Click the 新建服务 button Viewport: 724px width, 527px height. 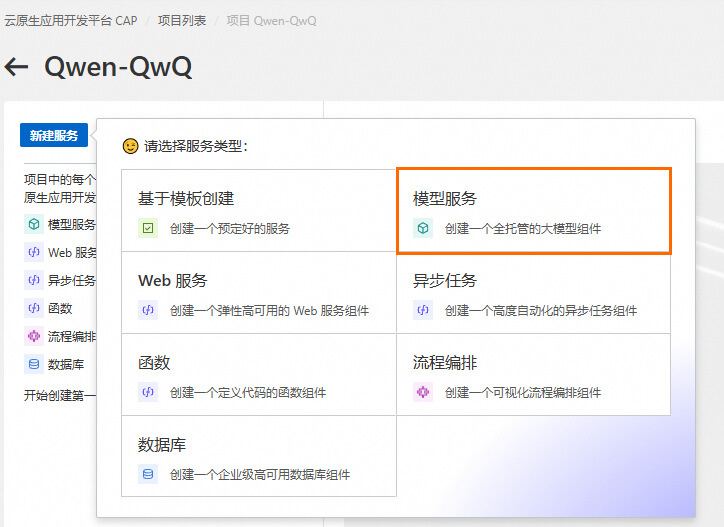coord(54,135)
